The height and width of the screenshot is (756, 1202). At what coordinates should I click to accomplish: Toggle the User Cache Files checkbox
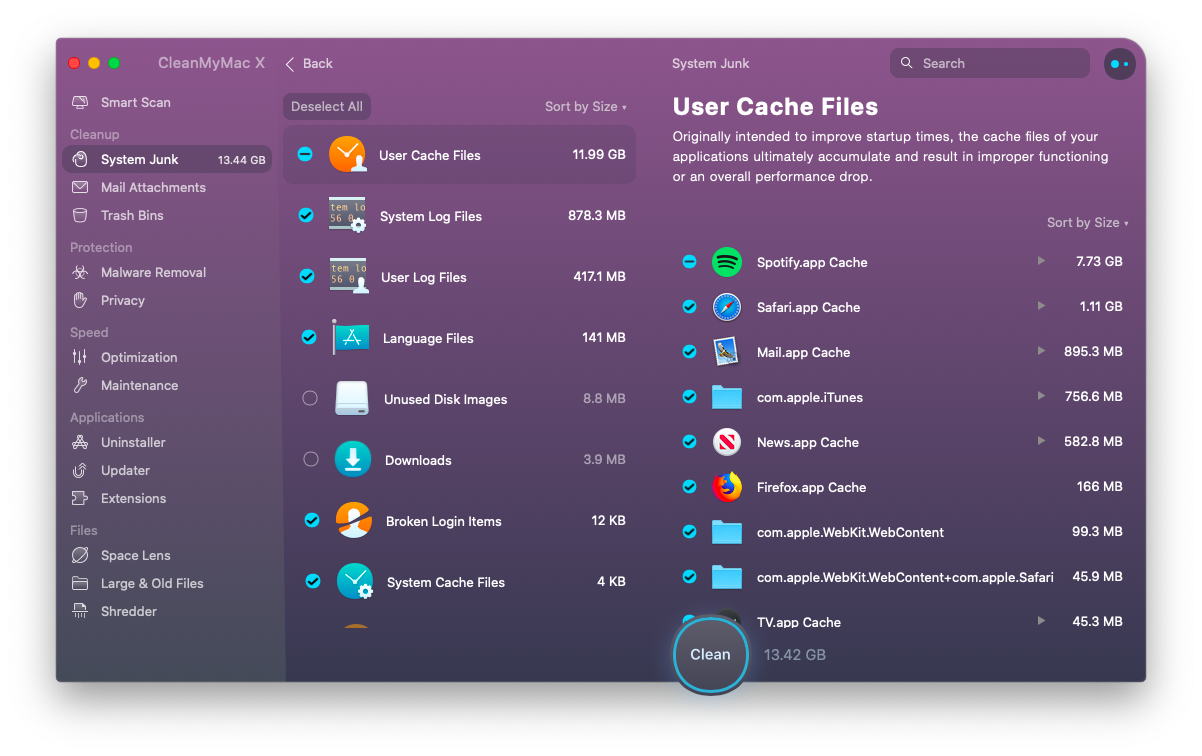coord(305,154)
